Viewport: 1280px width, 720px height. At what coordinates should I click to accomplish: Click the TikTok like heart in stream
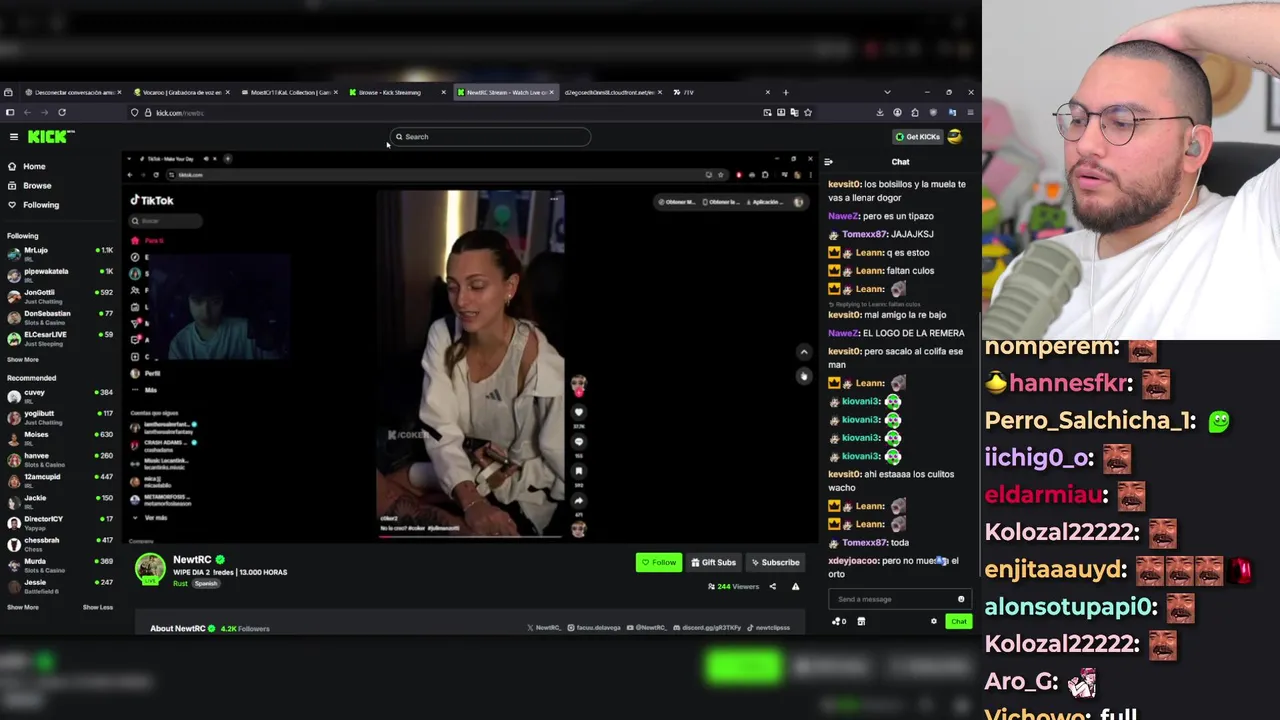(x=578, y=412)
